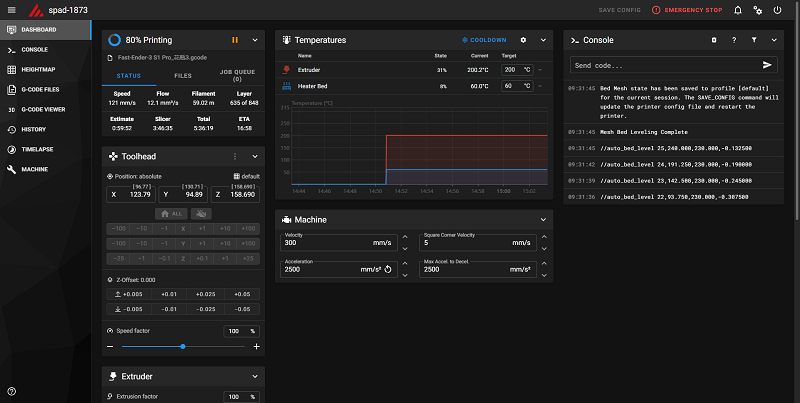
Task: Open Timelapse from the sidebar
Action: tap(45, 149)
